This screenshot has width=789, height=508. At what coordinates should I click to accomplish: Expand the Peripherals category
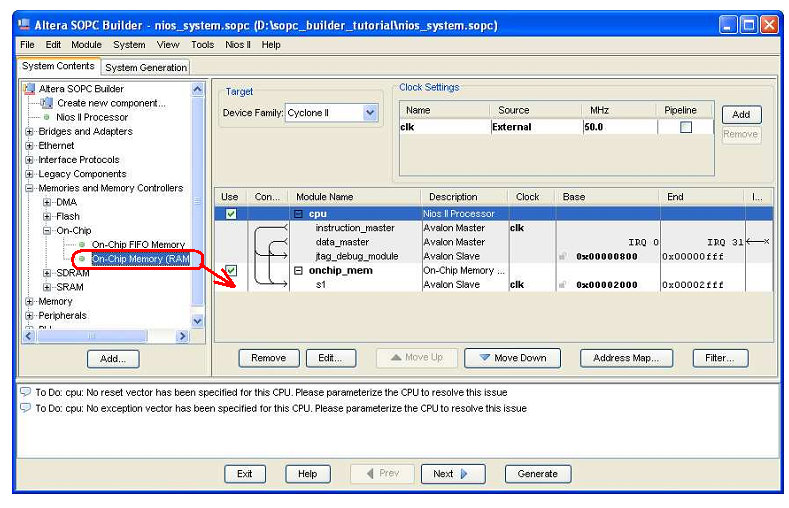tap(29, 316)
